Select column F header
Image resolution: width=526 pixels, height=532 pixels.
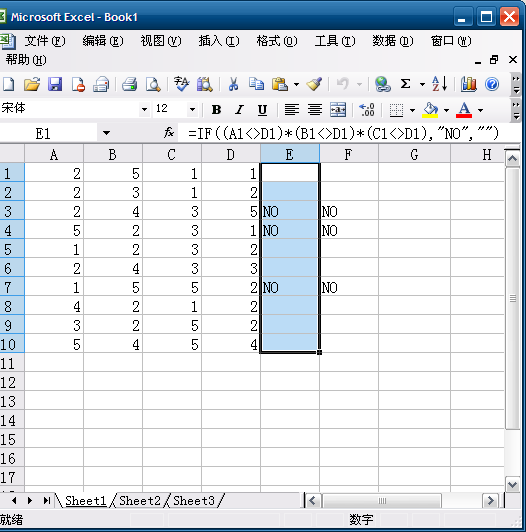click(x=349, y=154)
